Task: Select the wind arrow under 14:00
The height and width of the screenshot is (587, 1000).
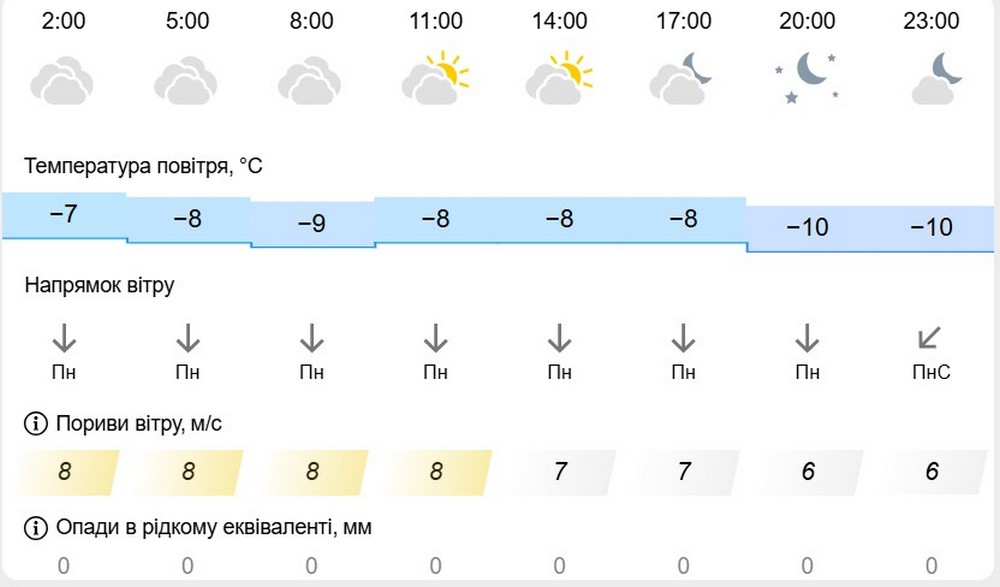Action: (560, 337)
